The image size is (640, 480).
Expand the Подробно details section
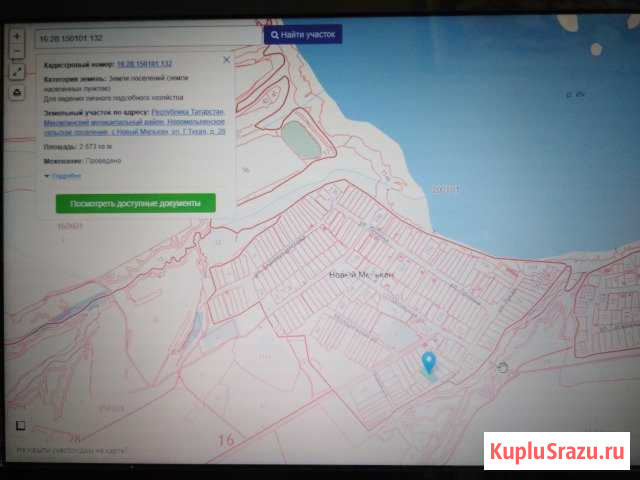click(64, 175)
